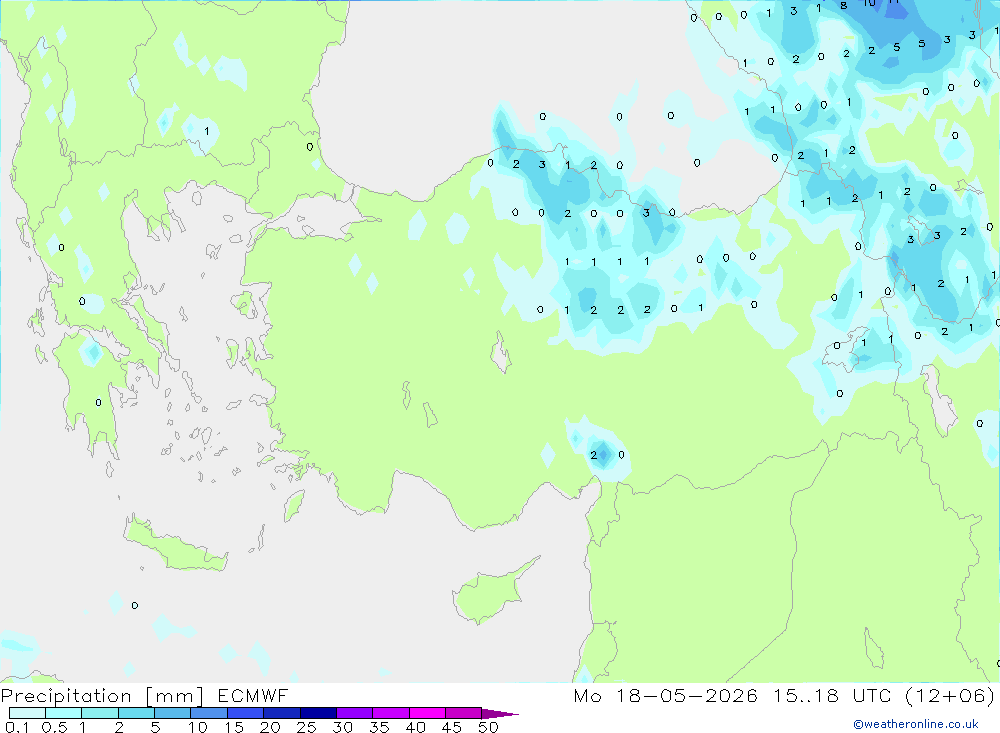Viewport: 1000px width, 733px height.
Task: Click the 40–45 mm magenta legend swatch
Action: coord(427,713)
